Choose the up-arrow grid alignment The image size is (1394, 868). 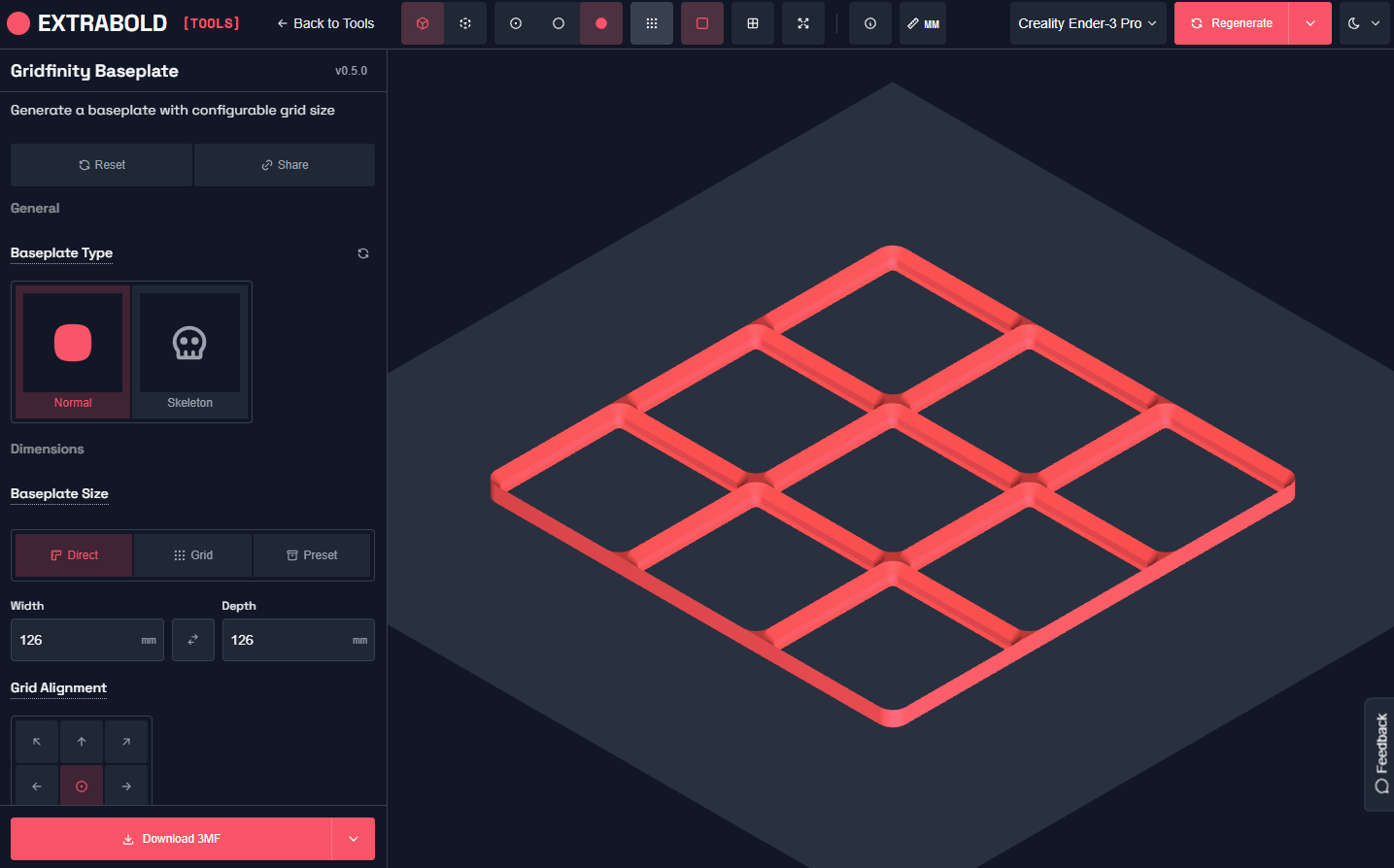coord(81,741)
